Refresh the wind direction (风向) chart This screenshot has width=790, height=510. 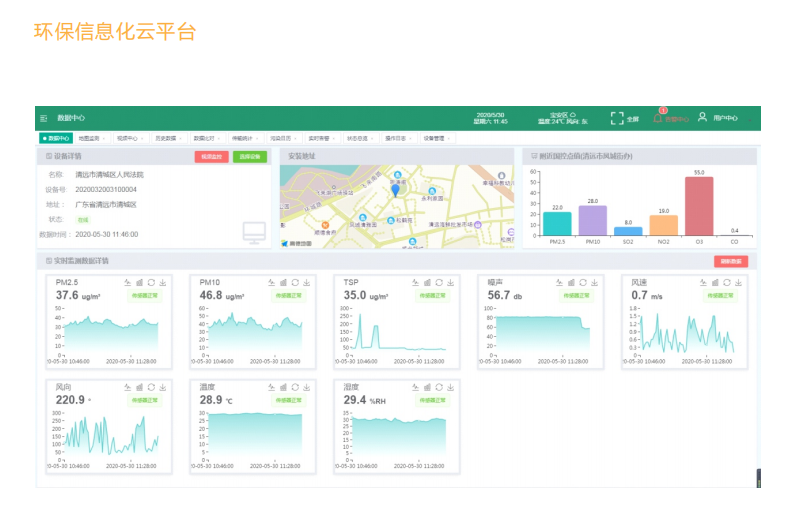[x=151, y=387]
